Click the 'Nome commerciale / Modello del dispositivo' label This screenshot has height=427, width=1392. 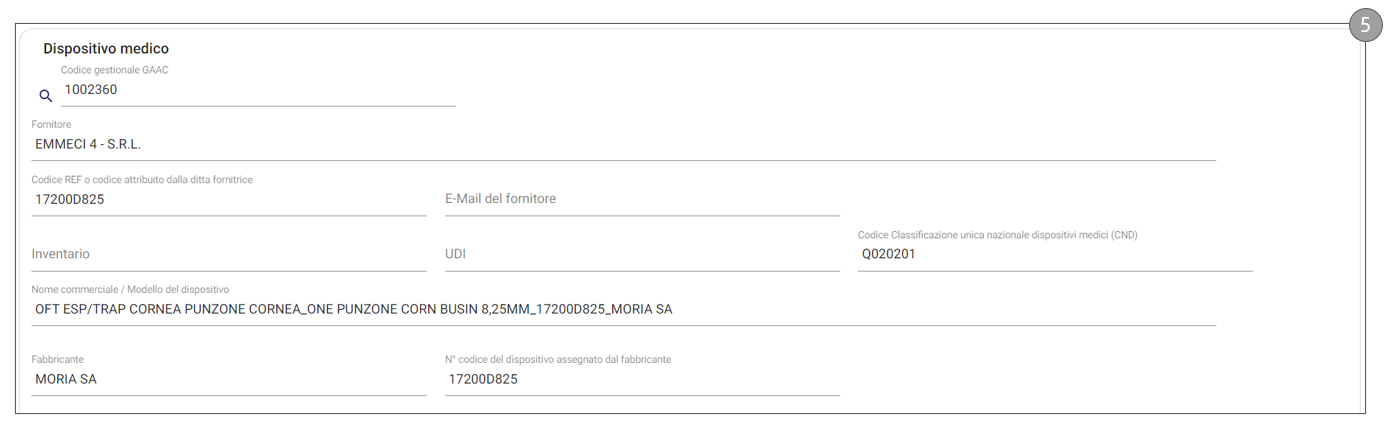[130, 290]
